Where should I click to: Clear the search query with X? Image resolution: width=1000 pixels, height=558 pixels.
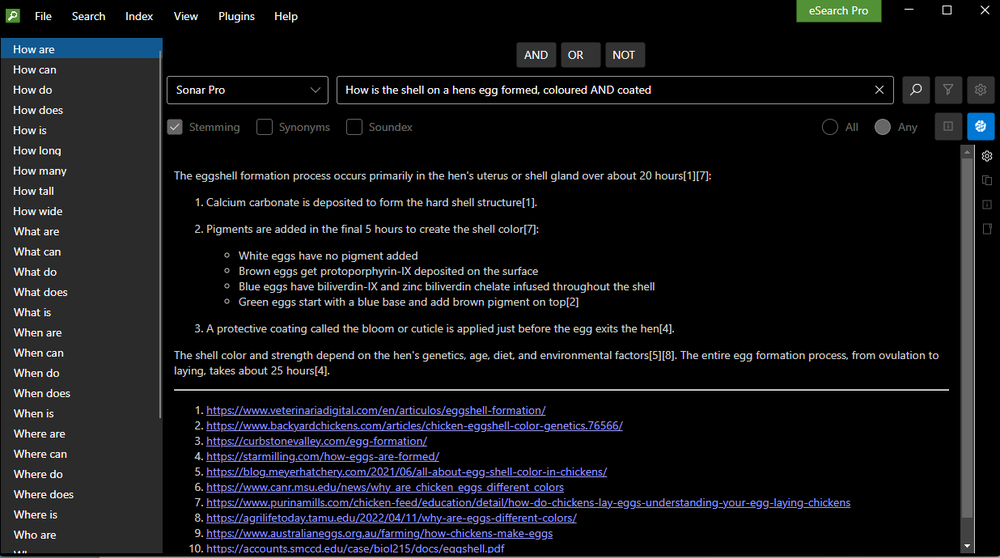pos(879,90)
